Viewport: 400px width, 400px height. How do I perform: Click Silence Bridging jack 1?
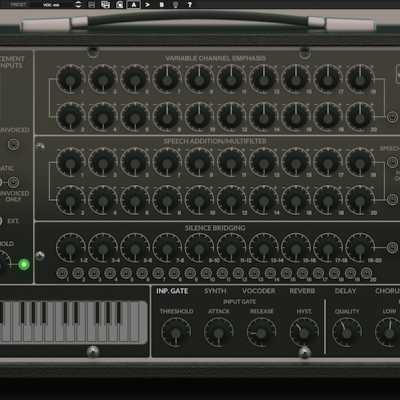point(62,273)
